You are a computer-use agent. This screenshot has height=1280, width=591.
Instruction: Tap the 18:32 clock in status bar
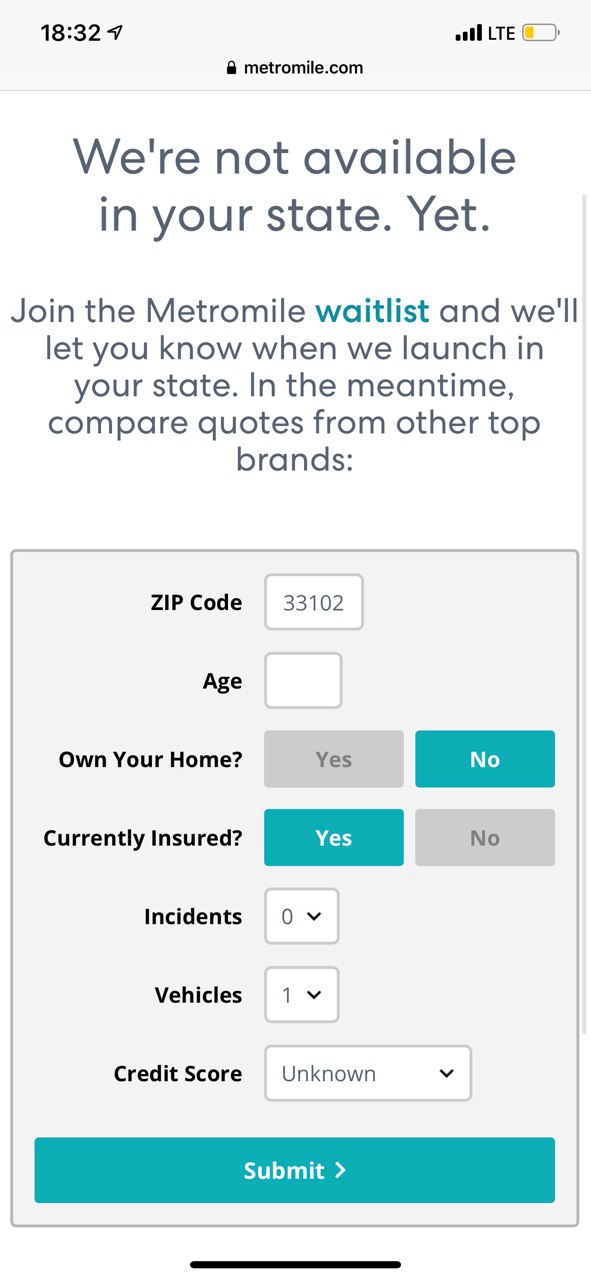click(x=71, y=33)
